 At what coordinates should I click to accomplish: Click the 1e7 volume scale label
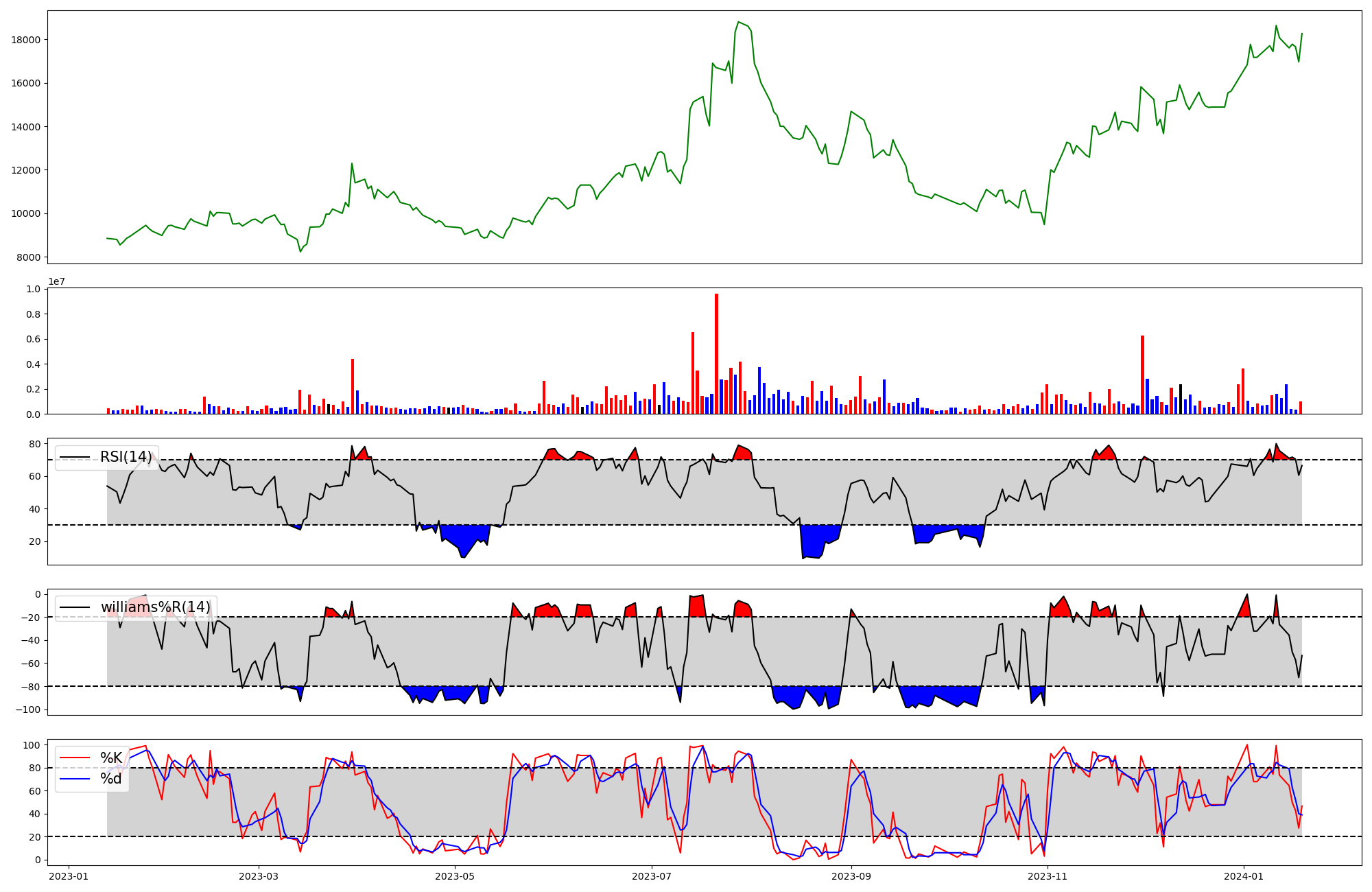click(x=56, y=282)
